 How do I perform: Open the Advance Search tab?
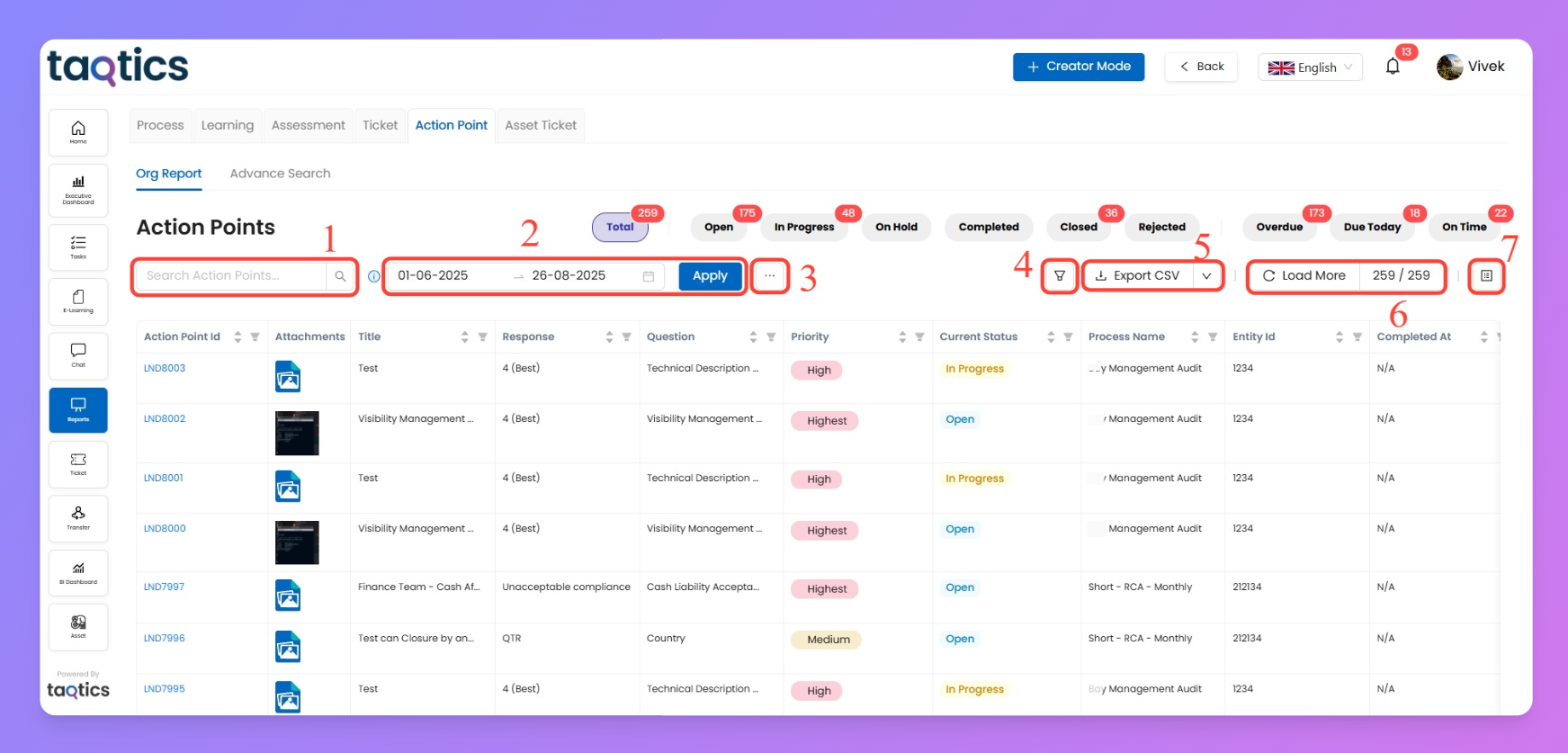click(280, 174)
